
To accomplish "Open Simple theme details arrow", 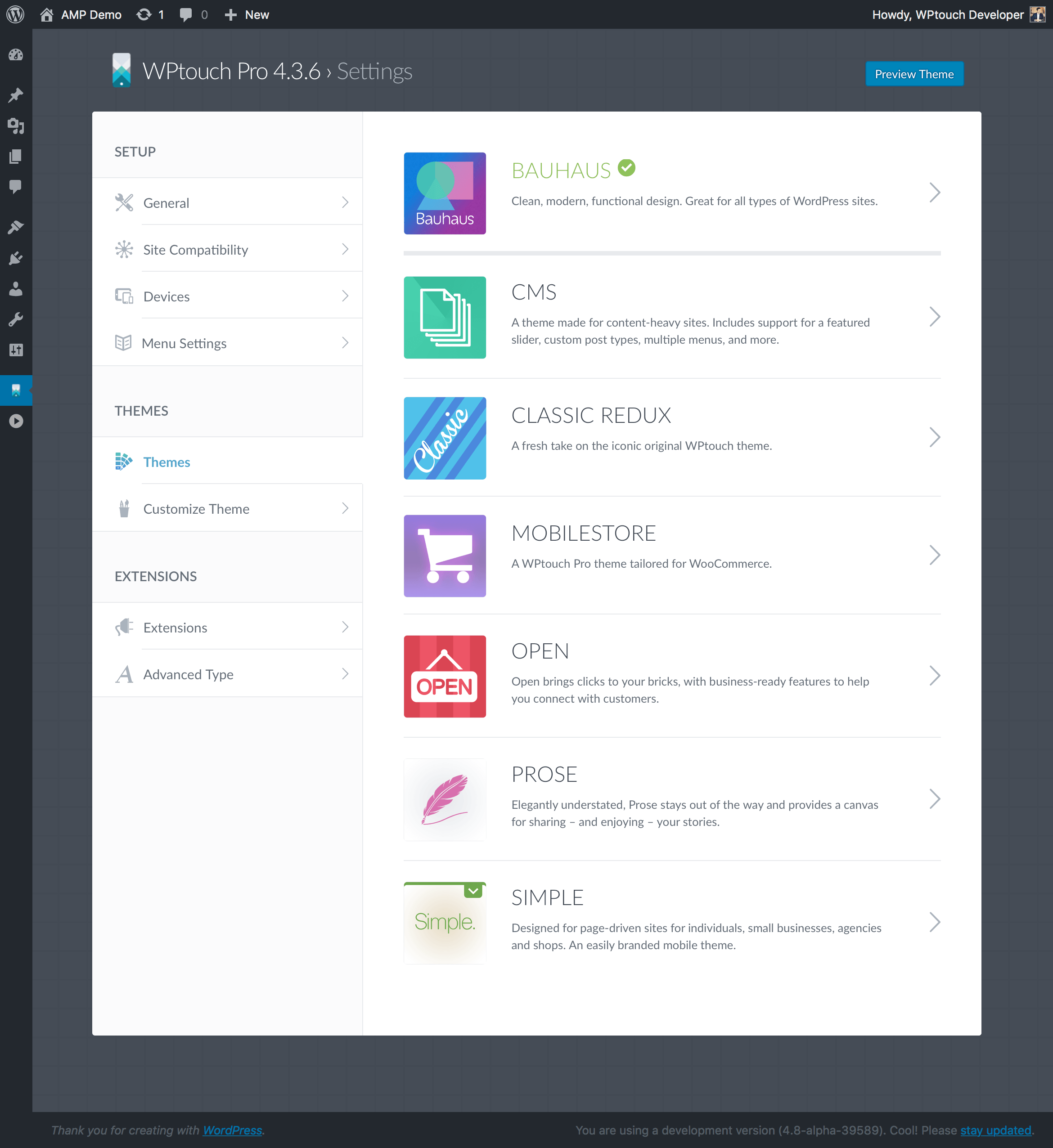I will (x=935, y=922).
